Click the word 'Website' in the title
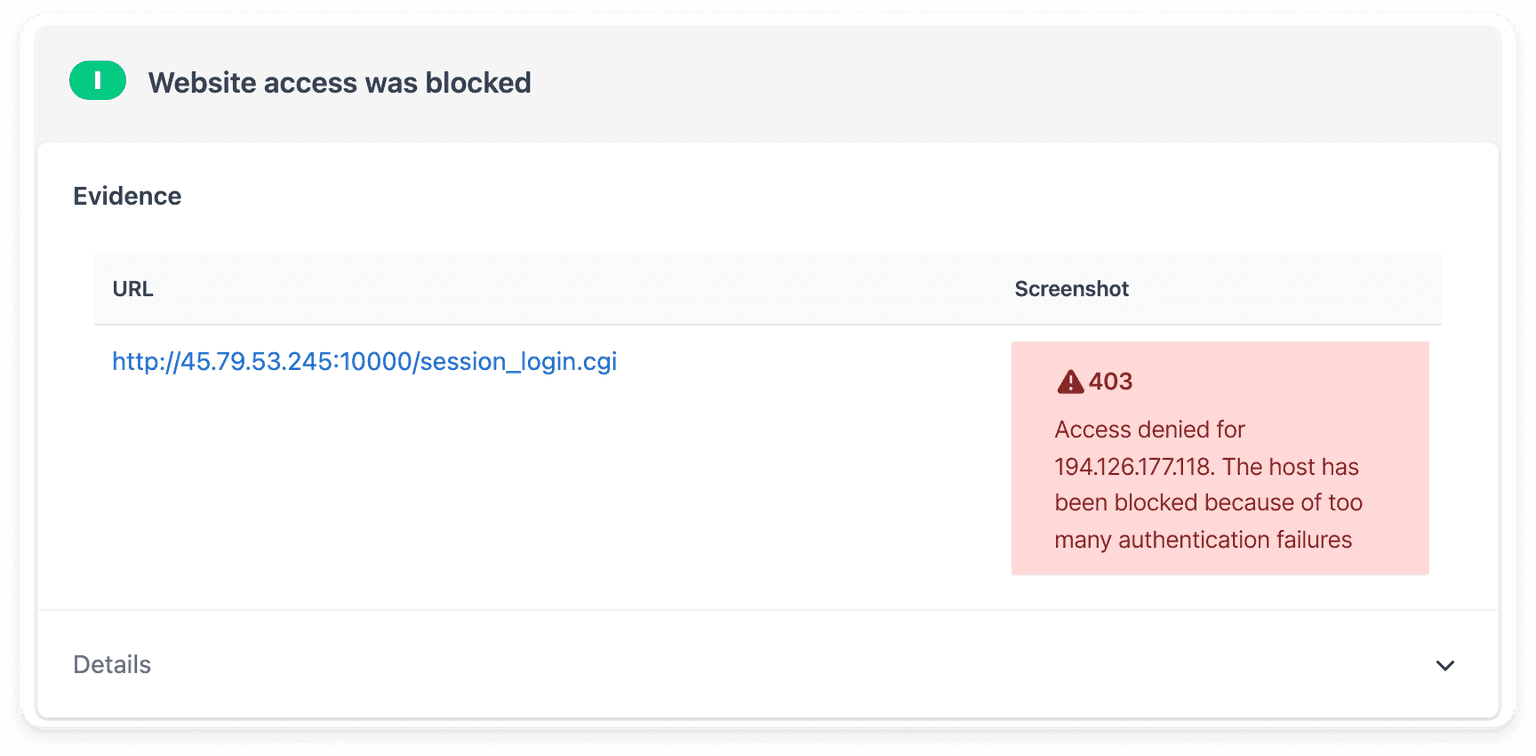 pyautogui.click(x=202, y=82)
